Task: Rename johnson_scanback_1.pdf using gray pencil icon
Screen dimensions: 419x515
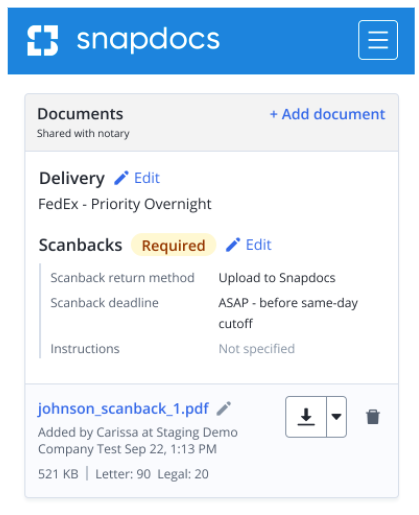Action: [x=224, y=408]
